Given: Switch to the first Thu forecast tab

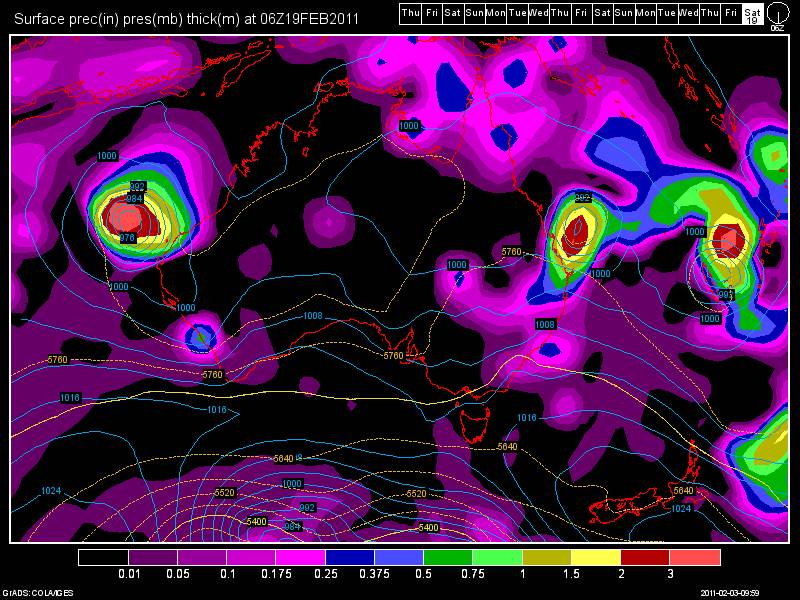Looking at the screenshot, I should pyautogui.click(x=408, y=14).
